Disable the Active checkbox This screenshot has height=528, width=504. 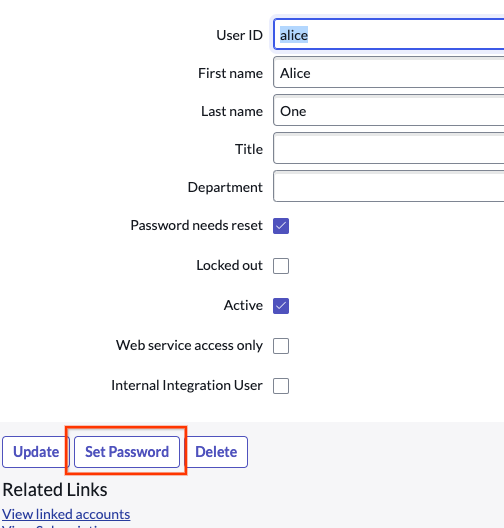[281, 306]
